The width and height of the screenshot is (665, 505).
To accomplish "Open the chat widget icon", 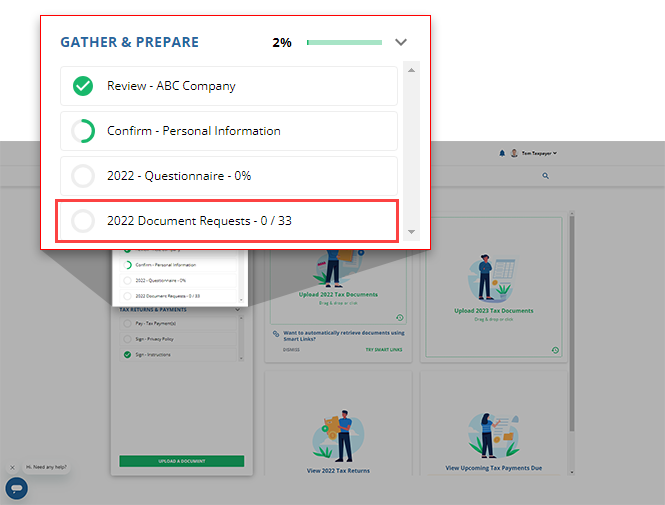I will tap(17, 488).
